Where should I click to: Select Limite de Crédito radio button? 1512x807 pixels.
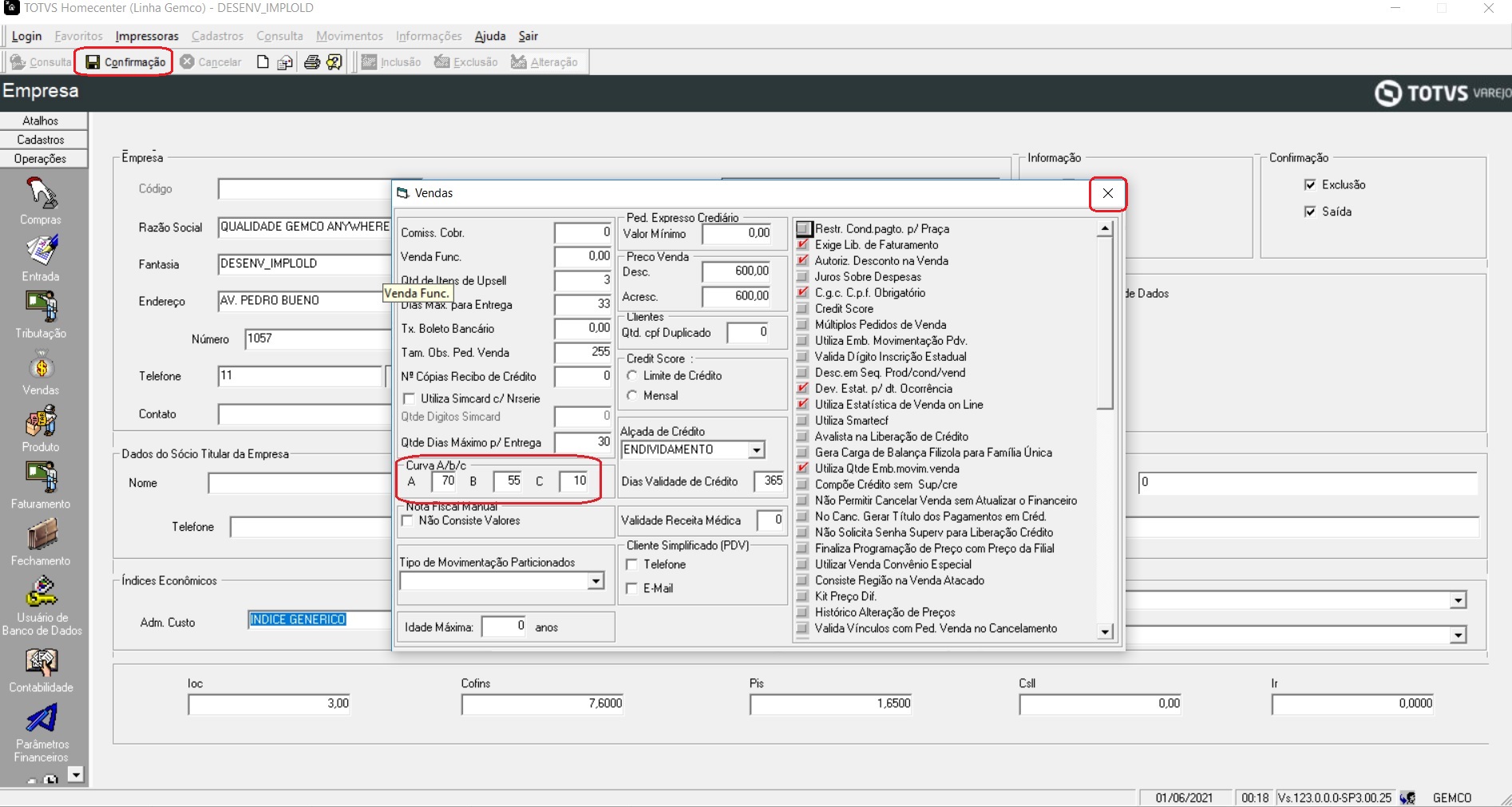pyautogui.click(x=632, y=375)
